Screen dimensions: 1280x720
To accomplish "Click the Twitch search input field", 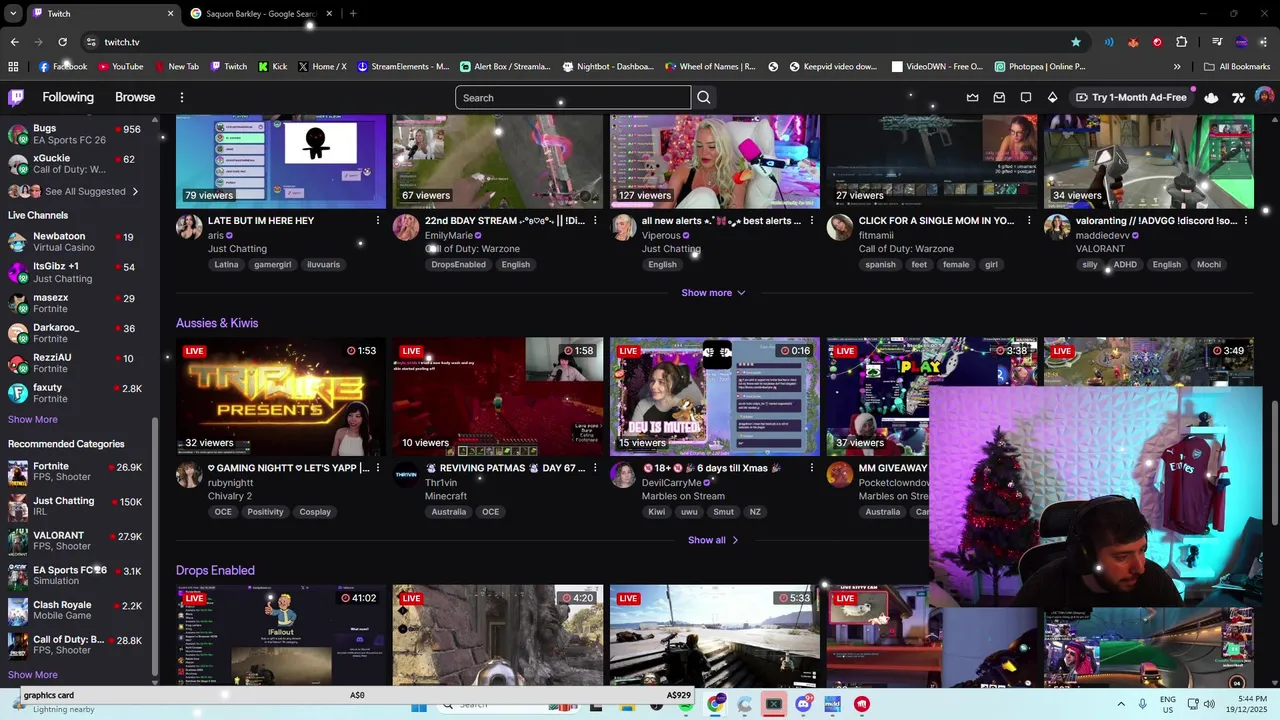I will pos(573,97).
